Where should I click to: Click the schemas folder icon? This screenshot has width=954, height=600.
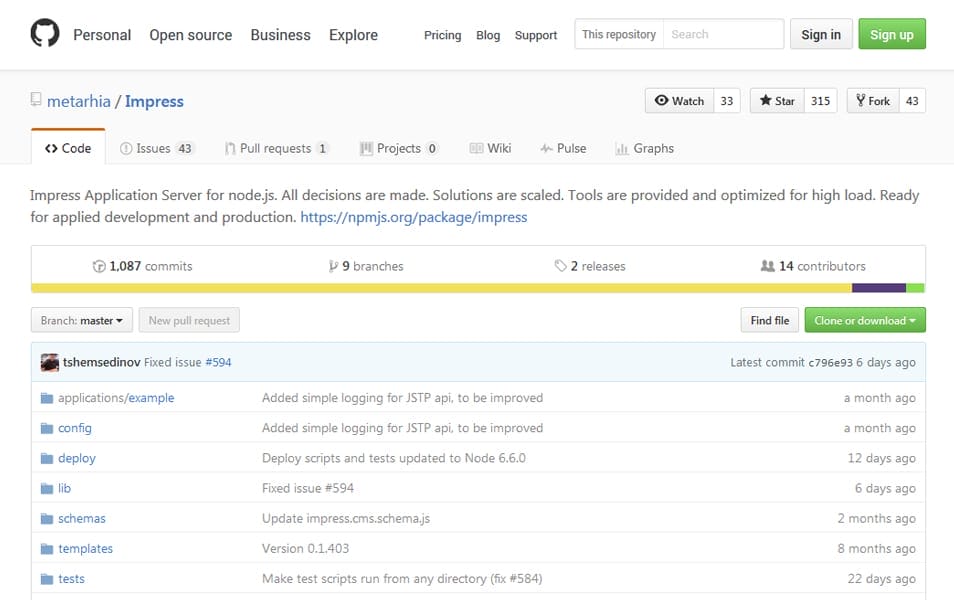[47, 518]
